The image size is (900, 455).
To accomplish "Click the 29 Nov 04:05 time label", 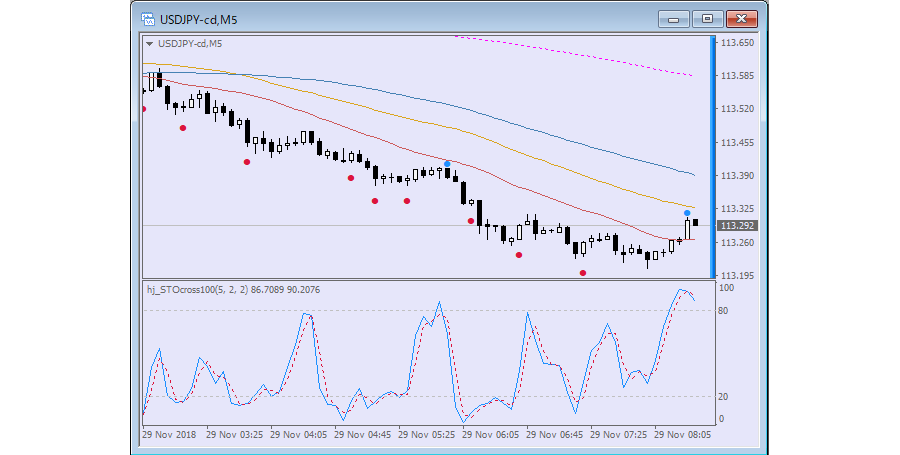I will pos(298,435).
